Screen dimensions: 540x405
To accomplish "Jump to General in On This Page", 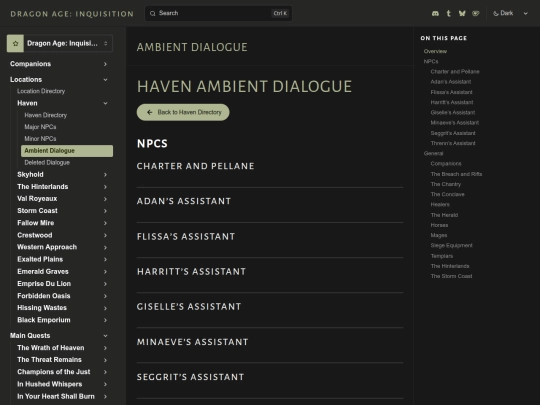I will coord(433,153).
